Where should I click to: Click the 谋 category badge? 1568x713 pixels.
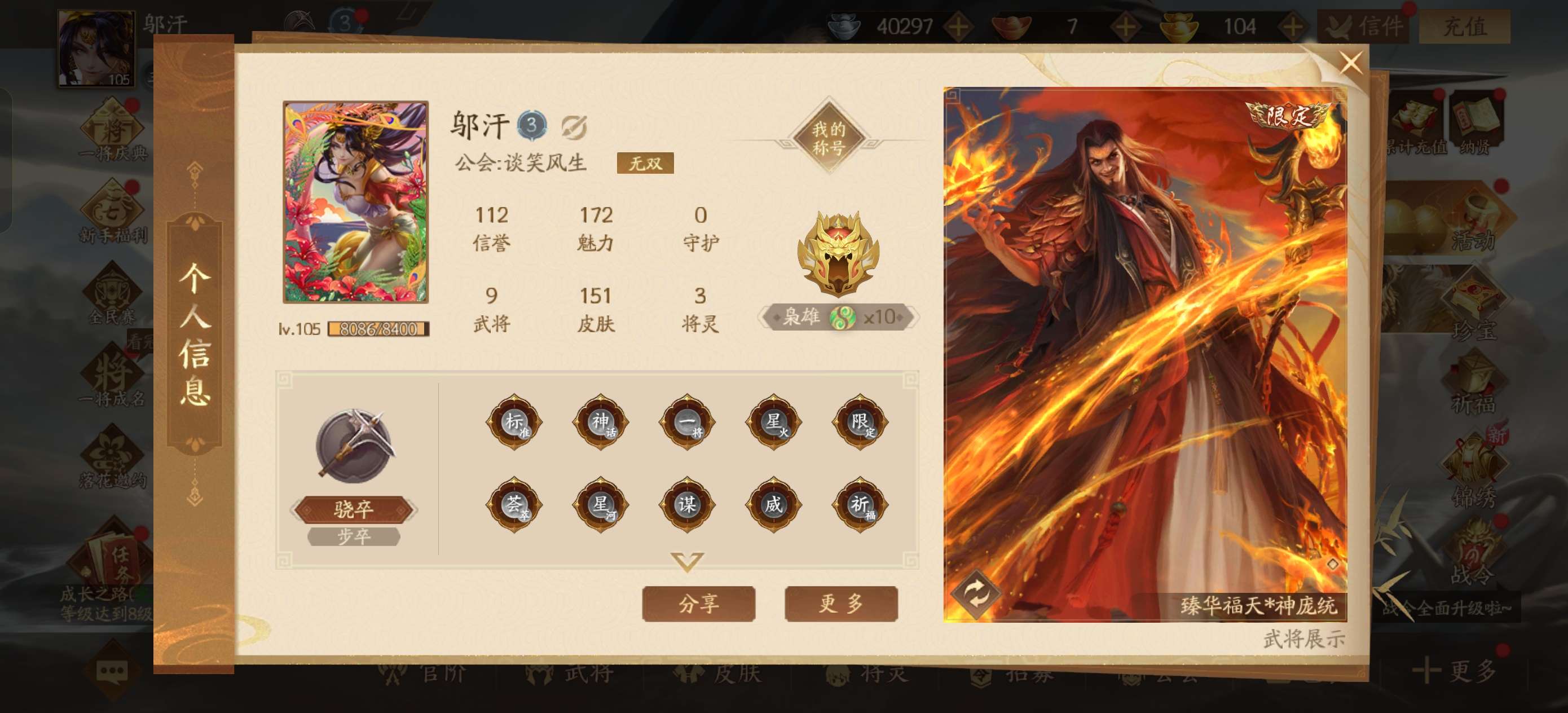(x=687, y=505)
